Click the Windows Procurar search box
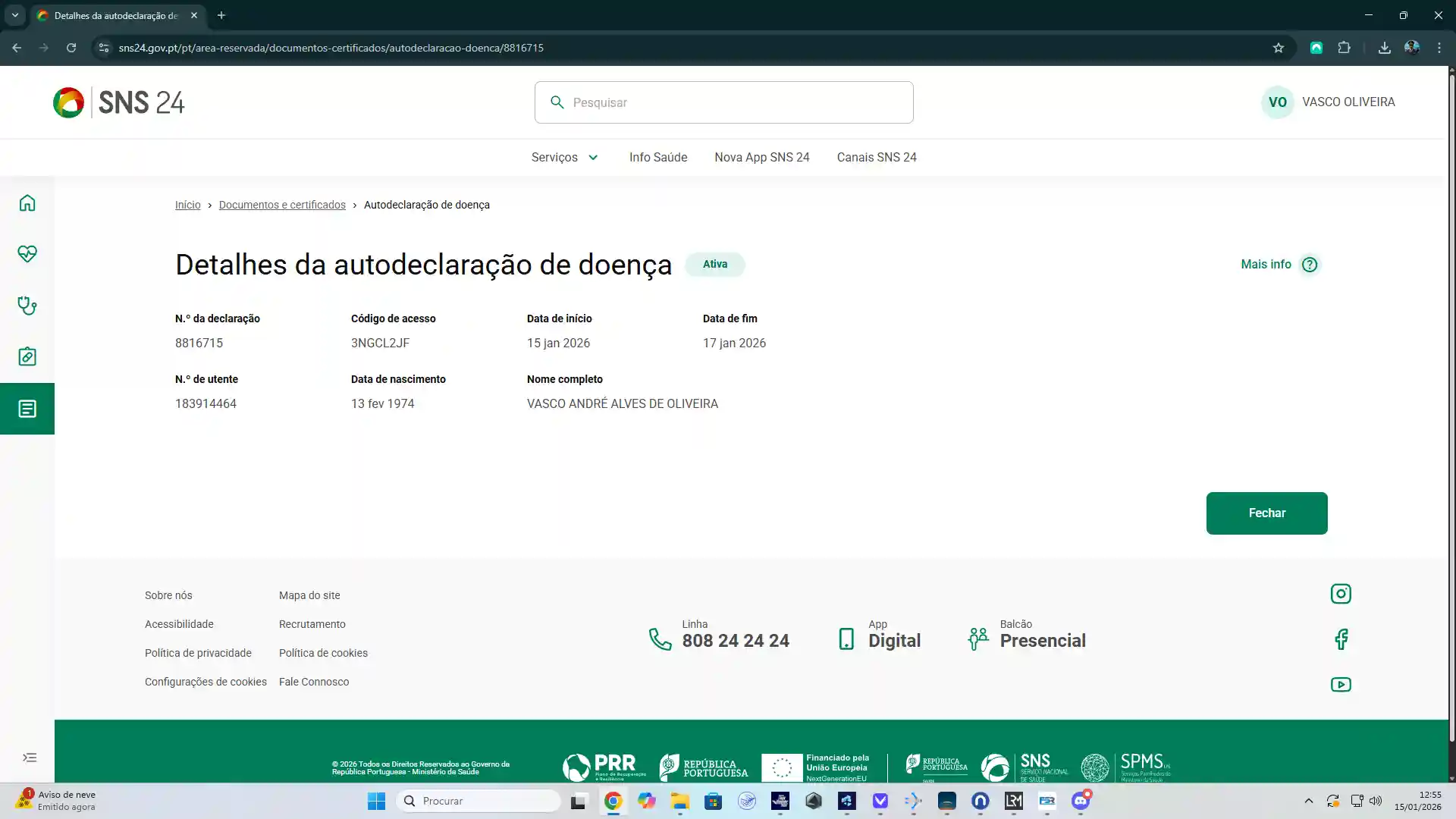 tap(479, 801)
